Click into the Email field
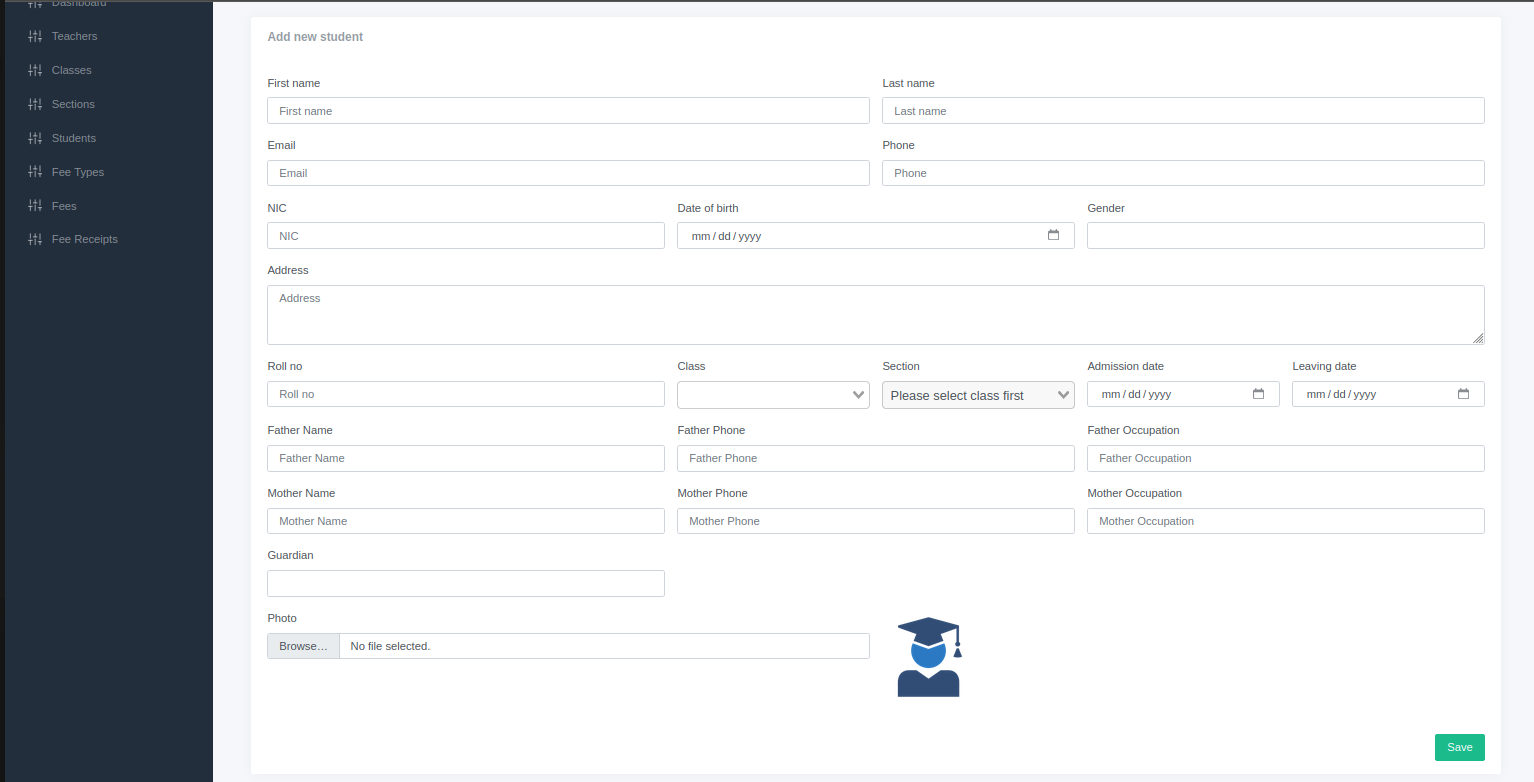The width and height of the screenshot is (1534, 782). pos(568,172)
